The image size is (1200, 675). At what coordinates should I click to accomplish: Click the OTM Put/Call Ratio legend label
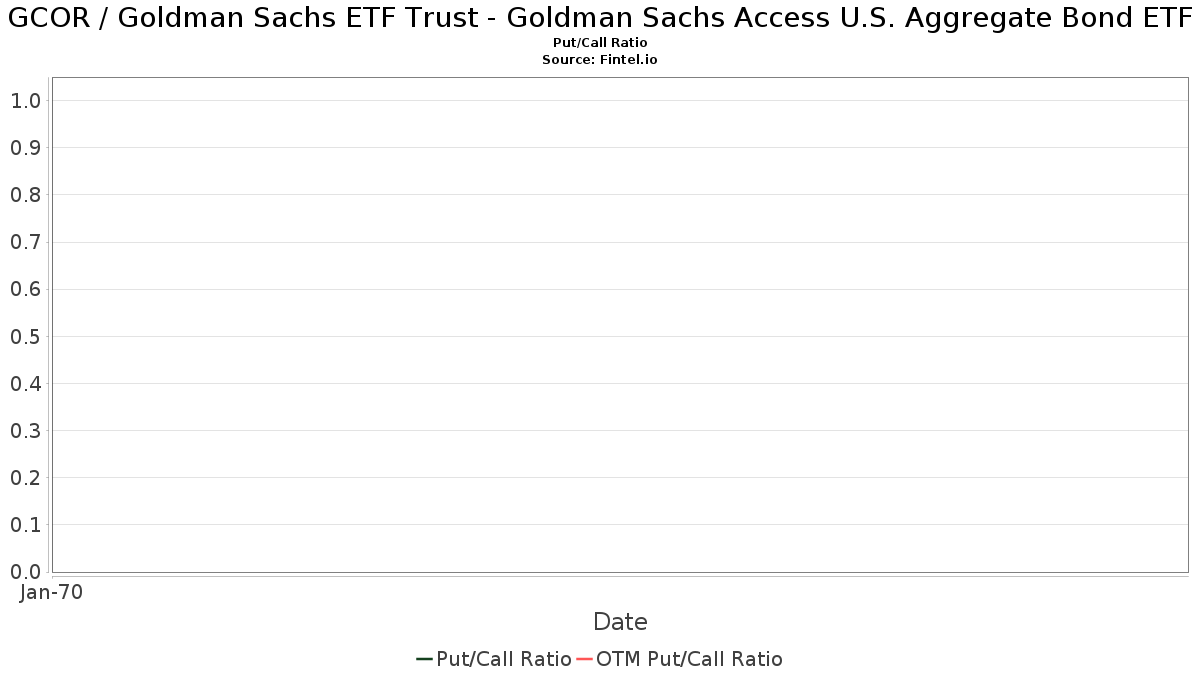[689, 659]
